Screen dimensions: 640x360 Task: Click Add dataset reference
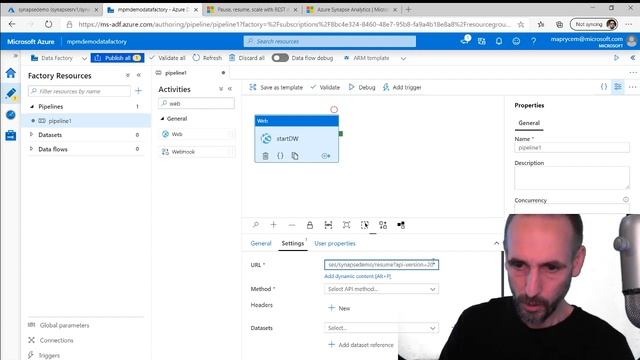point(361,345)
